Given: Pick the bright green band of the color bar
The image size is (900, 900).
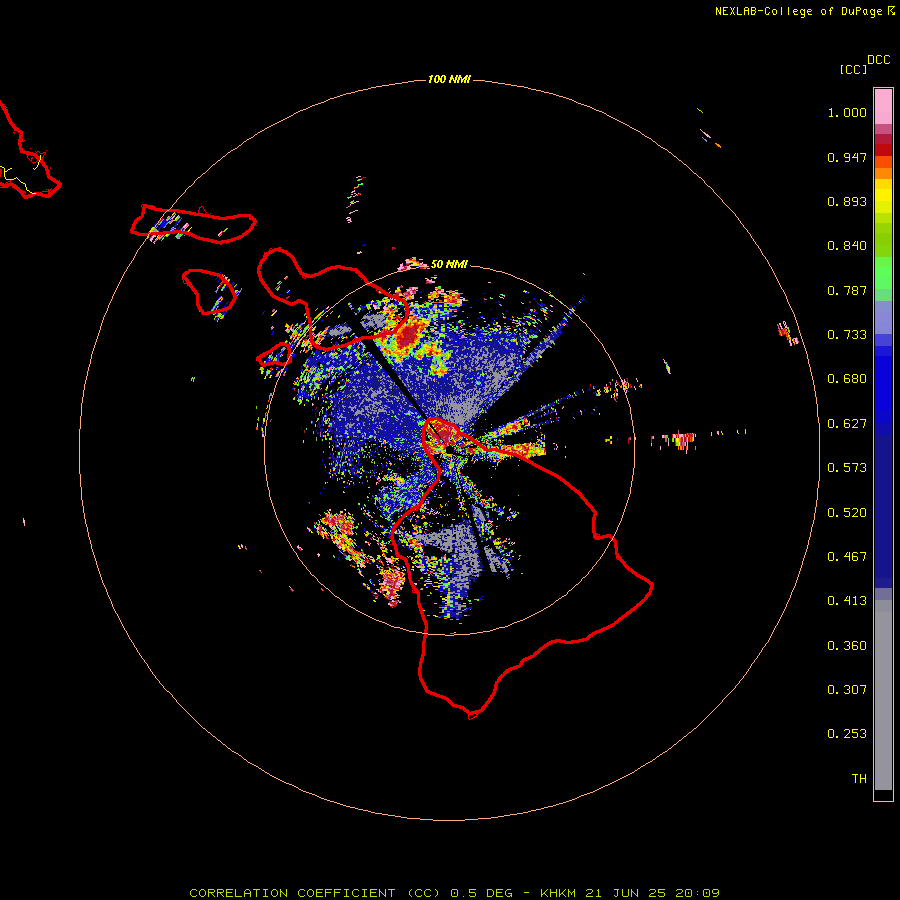Looking at the screenshot, I should pos(883,273).
